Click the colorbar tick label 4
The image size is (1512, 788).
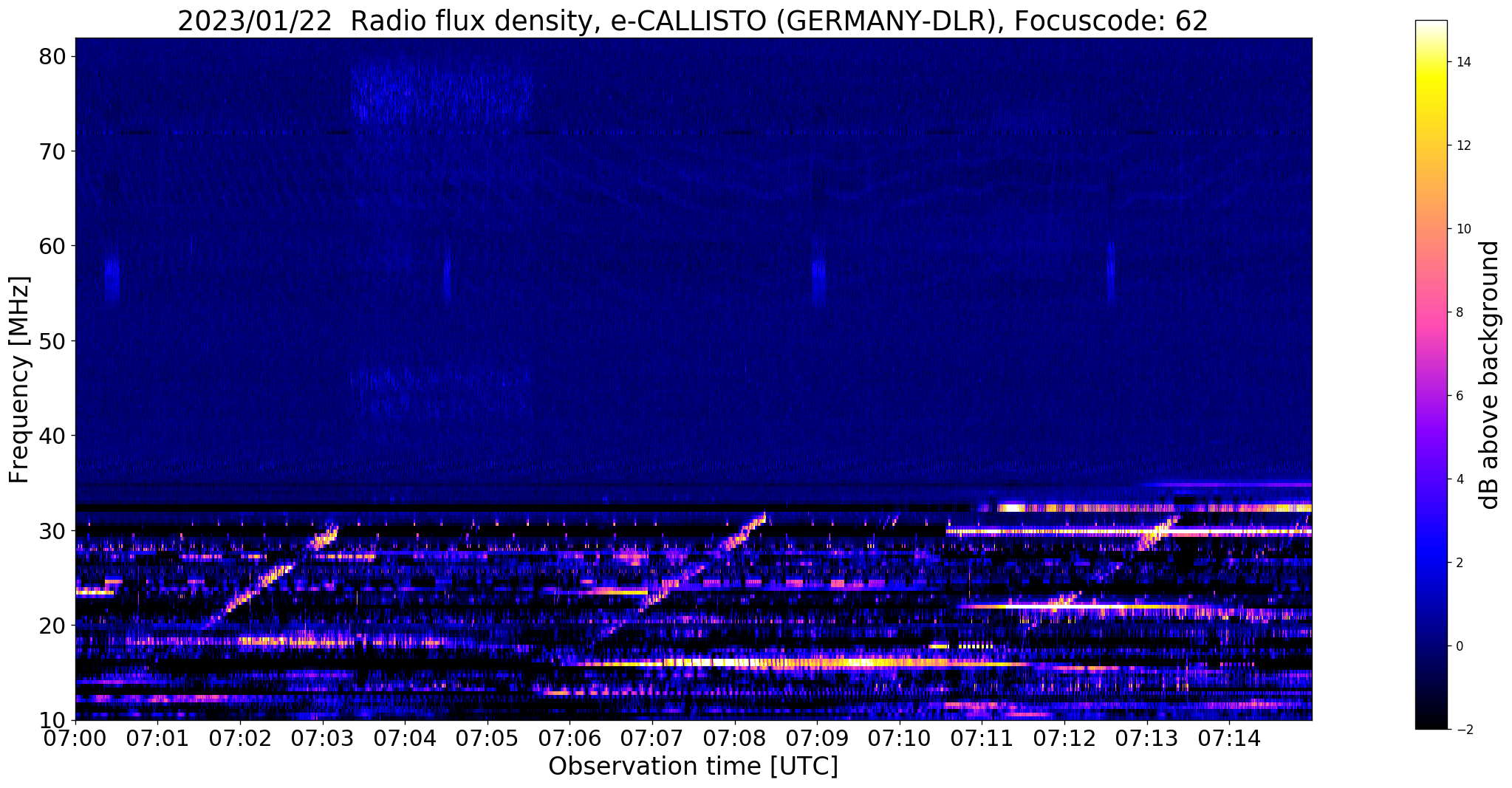pyautogui.click(x=1459, y=479)
